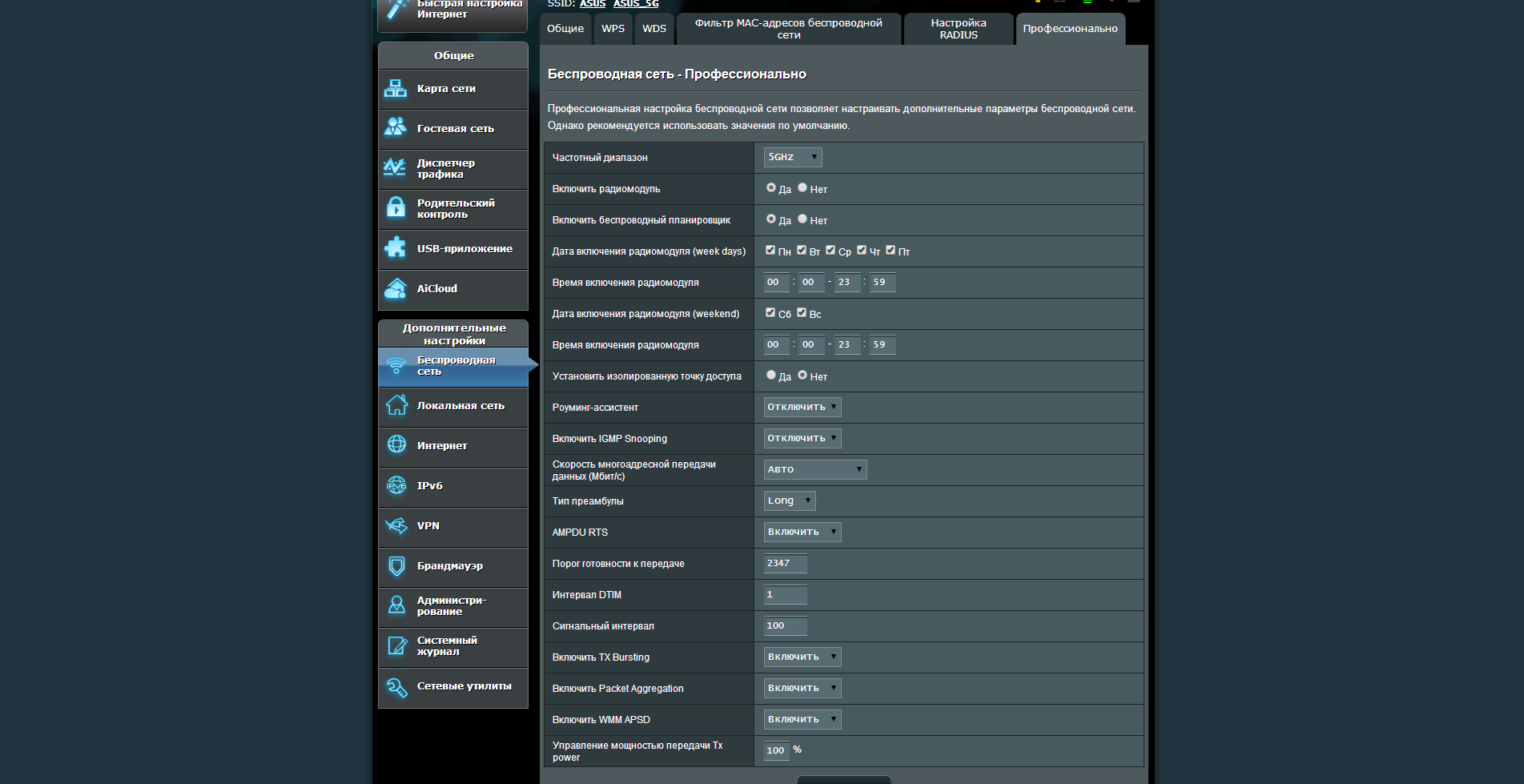1524x784 pixels.
Task: Switch to the Настройка RADIUS tab
Action: click(959, 29)
